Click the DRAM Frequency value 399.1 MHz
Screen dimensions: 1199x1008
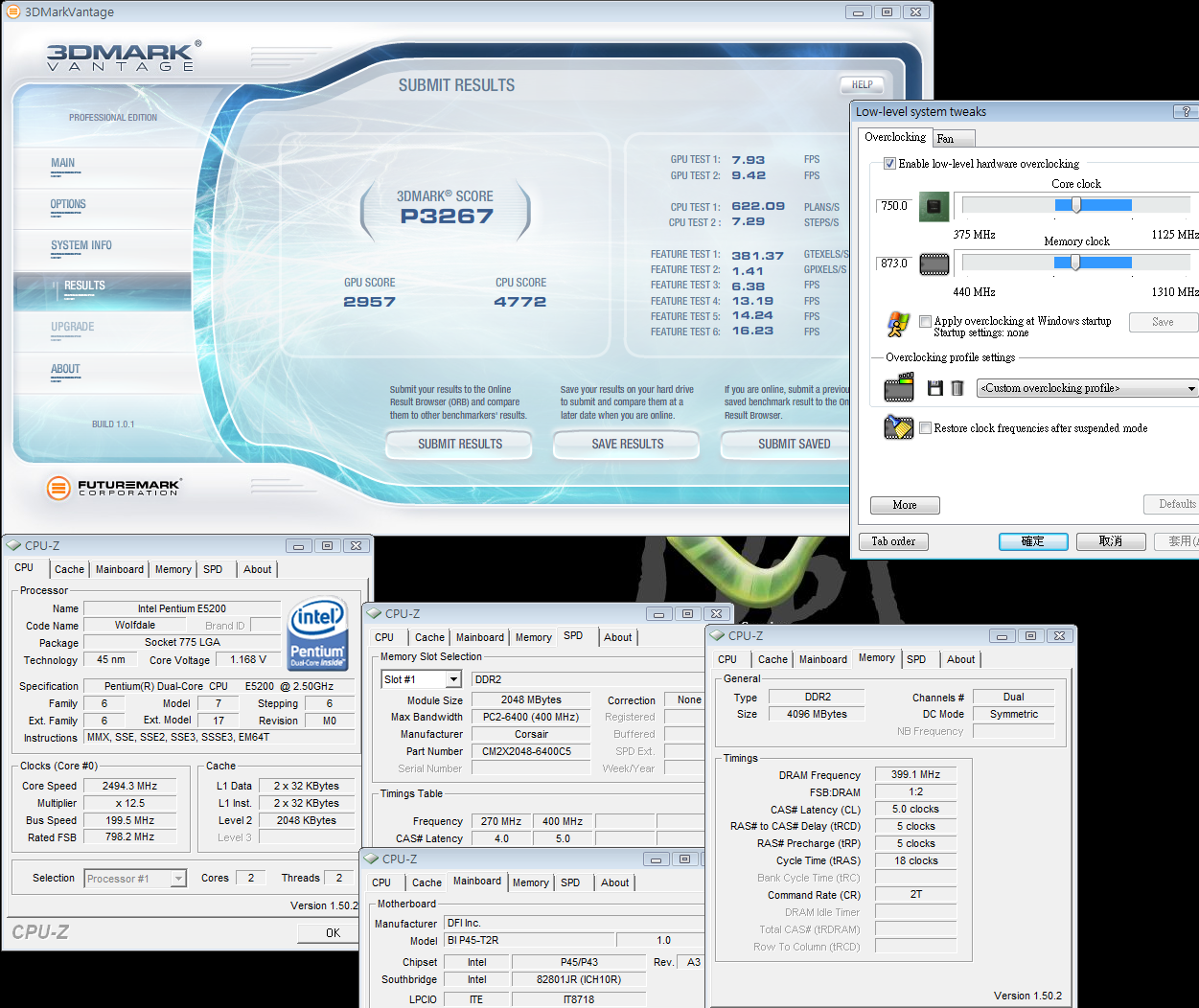pos(915,774)
